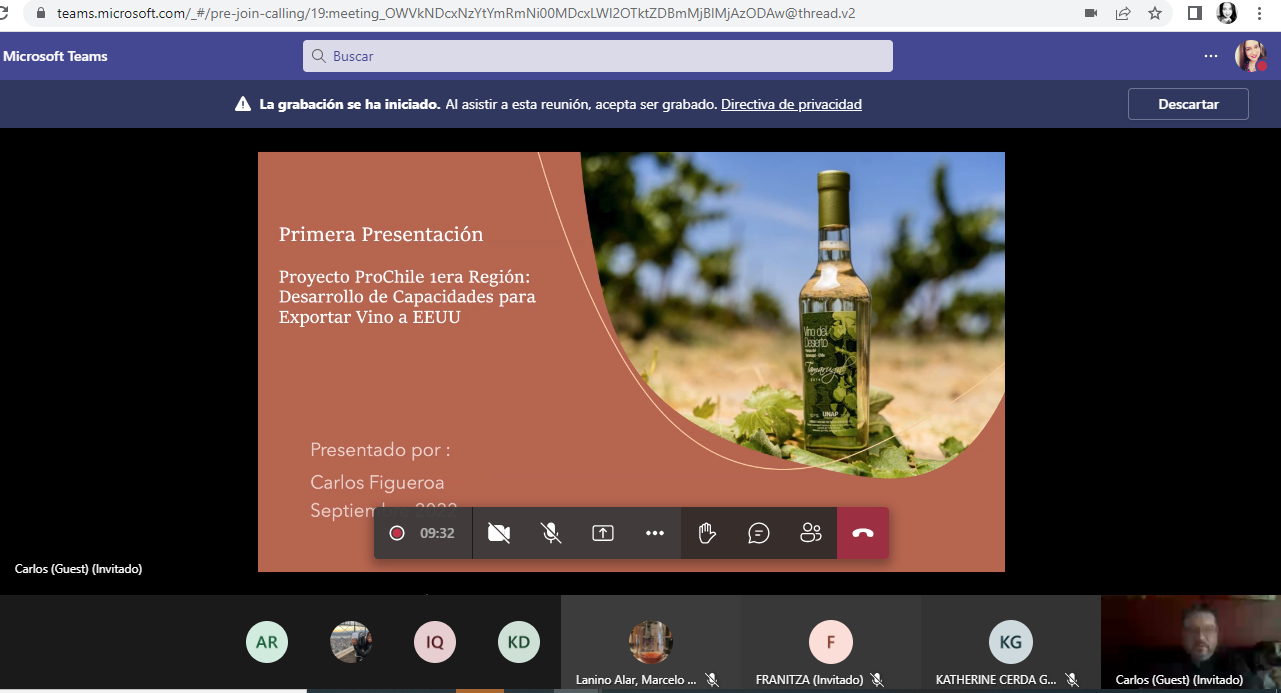Dismiss the recording notice with Descartar
The height and width of the screenshot is (693, 1281).
point(1188,104)
